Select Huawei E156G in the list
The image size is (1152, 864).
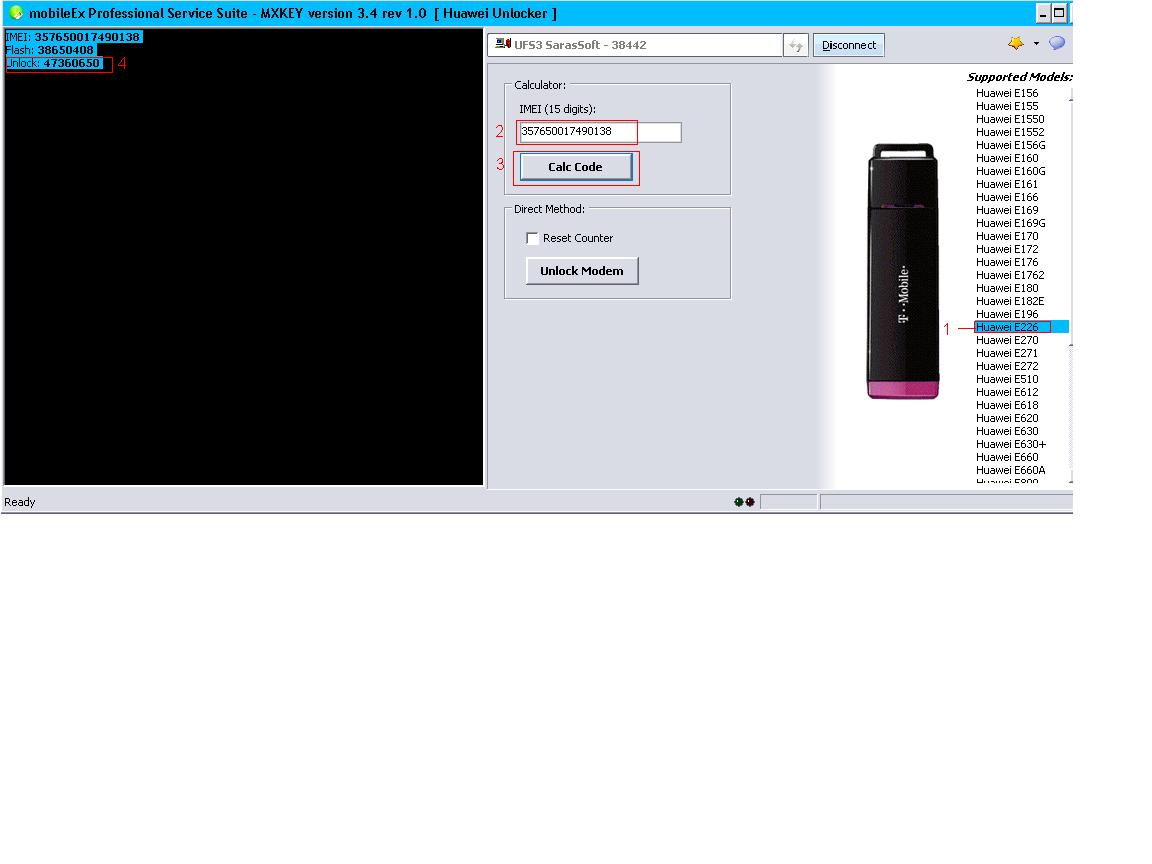1010,145
